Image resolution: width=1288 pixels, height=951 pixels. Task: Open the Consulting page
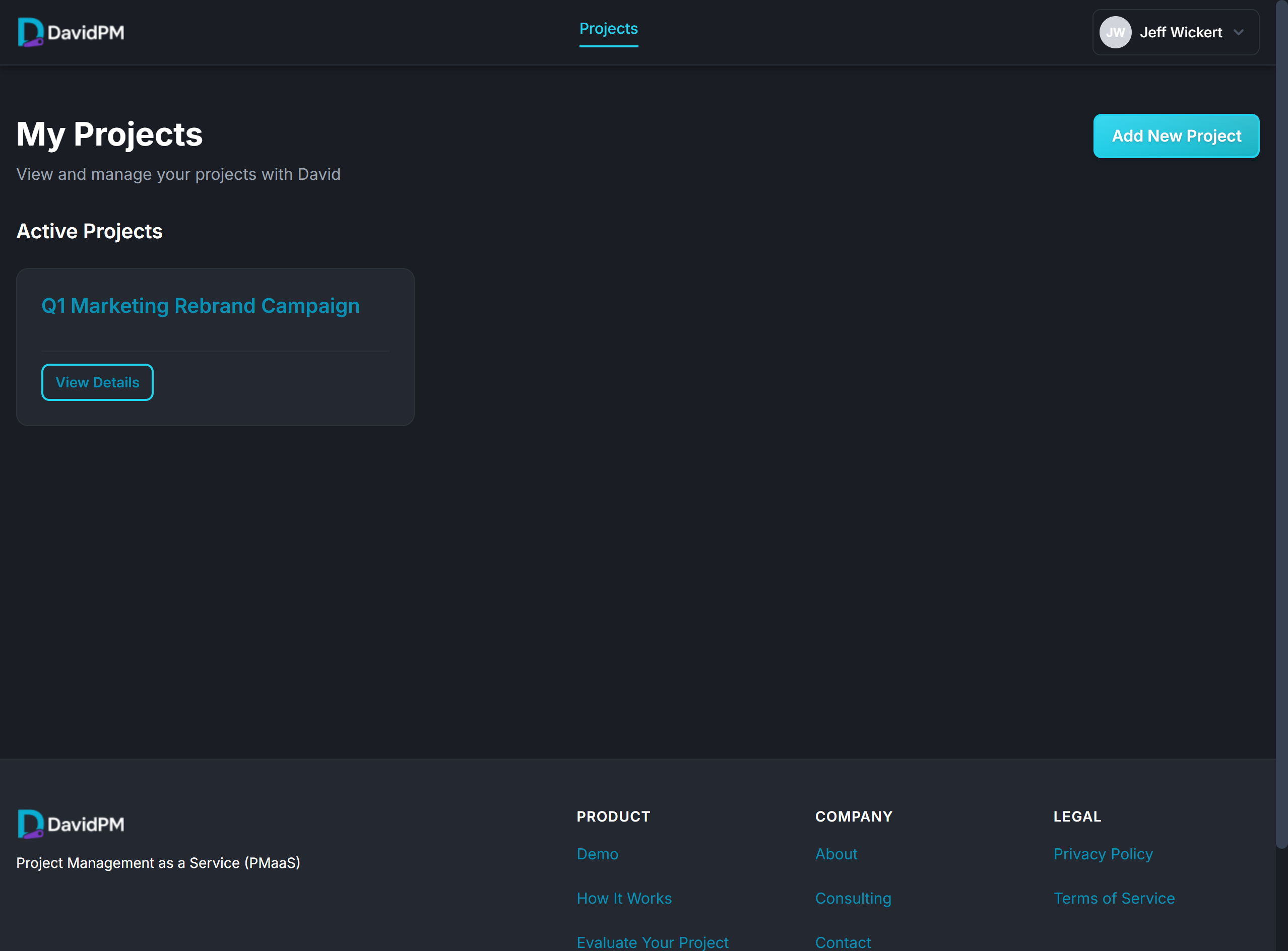coord(853,898)
